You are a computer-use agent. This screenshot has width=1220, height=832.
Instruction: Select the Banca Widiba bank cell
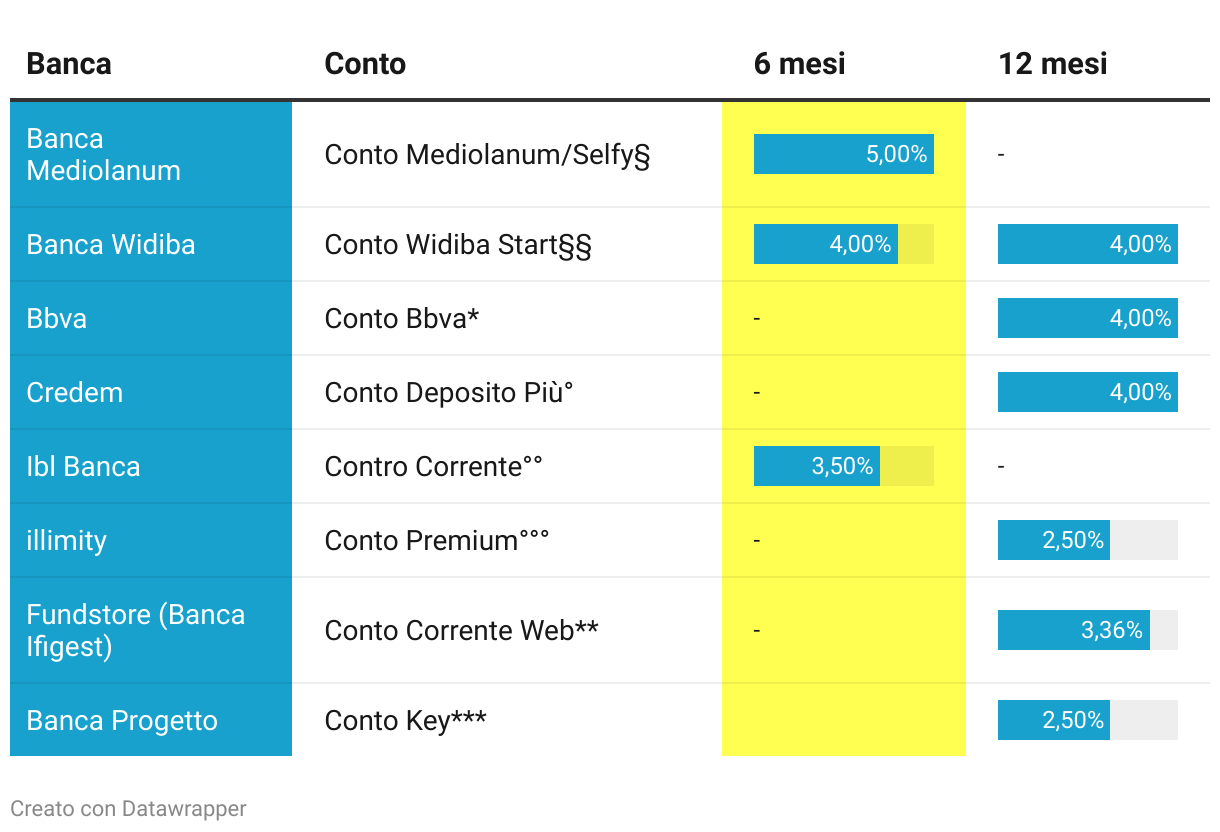[111, 245]
